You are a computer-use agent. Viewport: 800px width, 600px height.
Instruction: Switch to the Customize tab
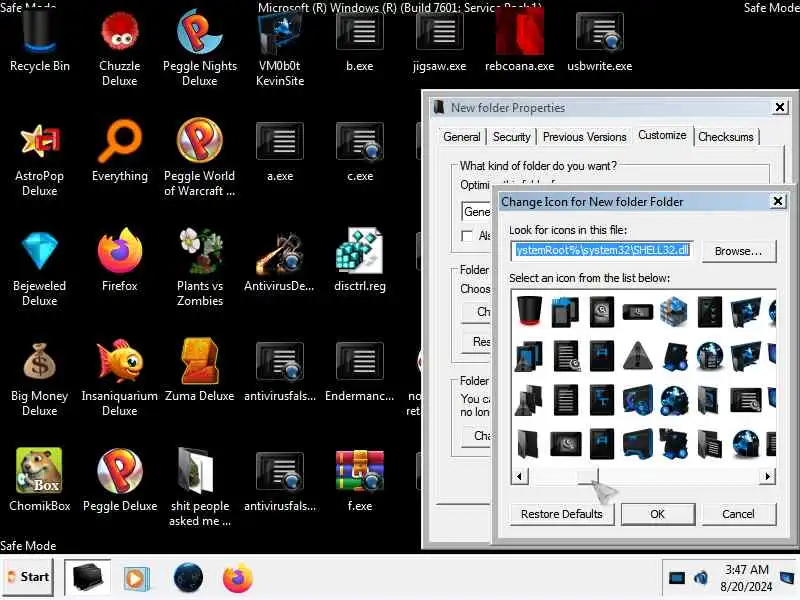point(662,135)
